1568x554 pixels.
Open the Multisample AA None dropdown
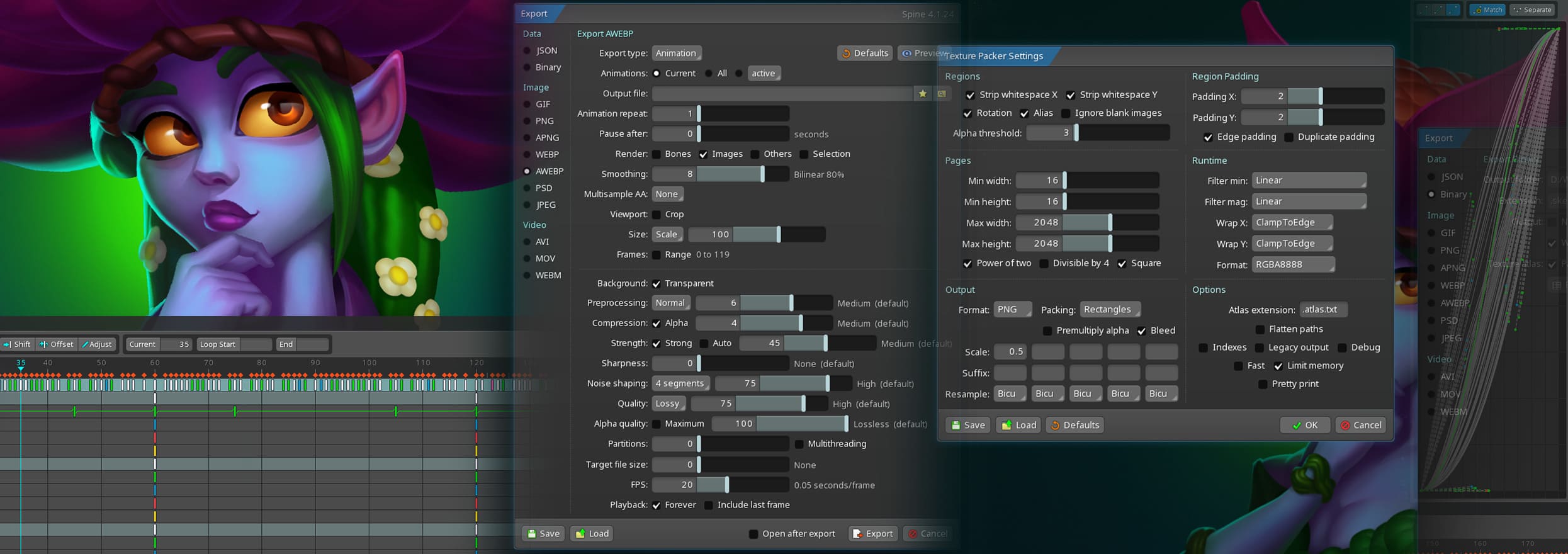[668, 195]
